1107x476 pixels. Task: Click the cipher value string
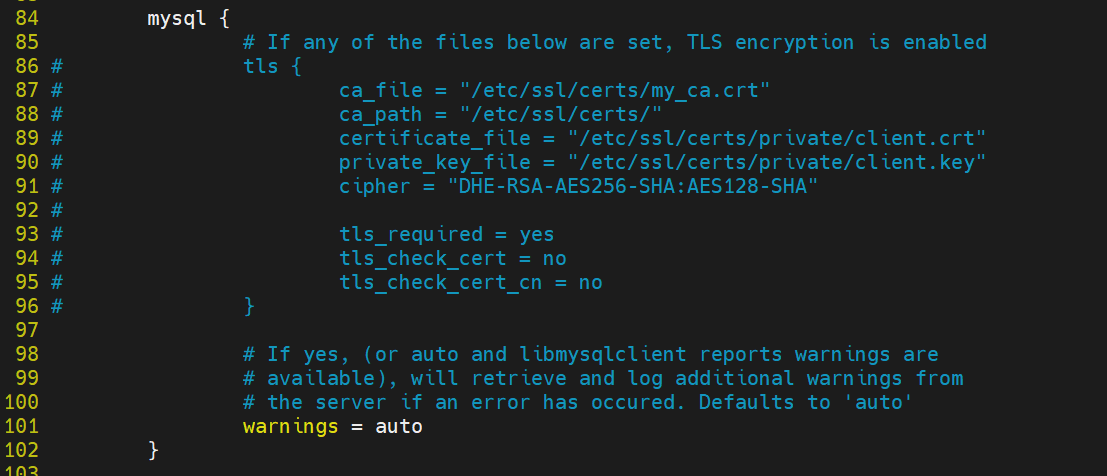pyautogui.click(x=632, y=187)
